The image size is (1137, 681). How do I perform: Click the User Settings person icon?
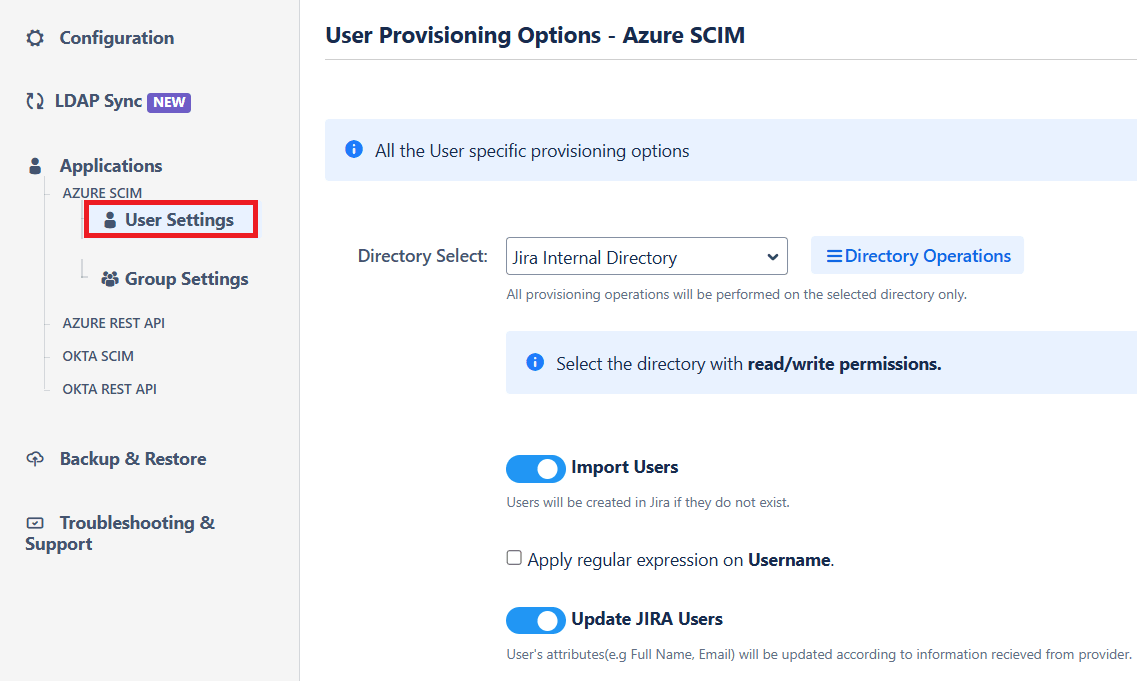click(x=110, y=220)
